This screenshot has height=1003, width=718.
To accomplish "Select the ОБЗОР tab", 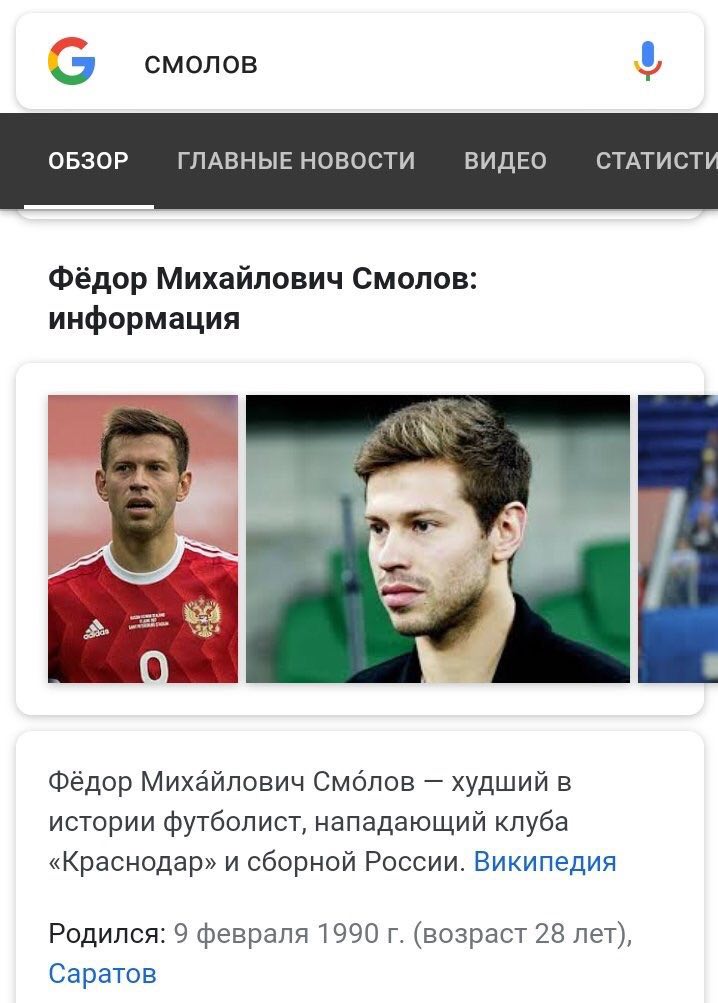I will coord(88,161).
